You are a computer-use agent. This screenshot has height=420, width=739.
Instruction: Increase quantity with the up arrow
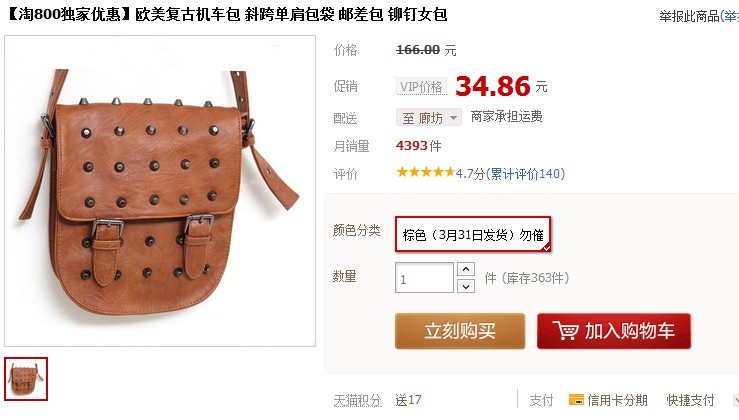point(466,269)
